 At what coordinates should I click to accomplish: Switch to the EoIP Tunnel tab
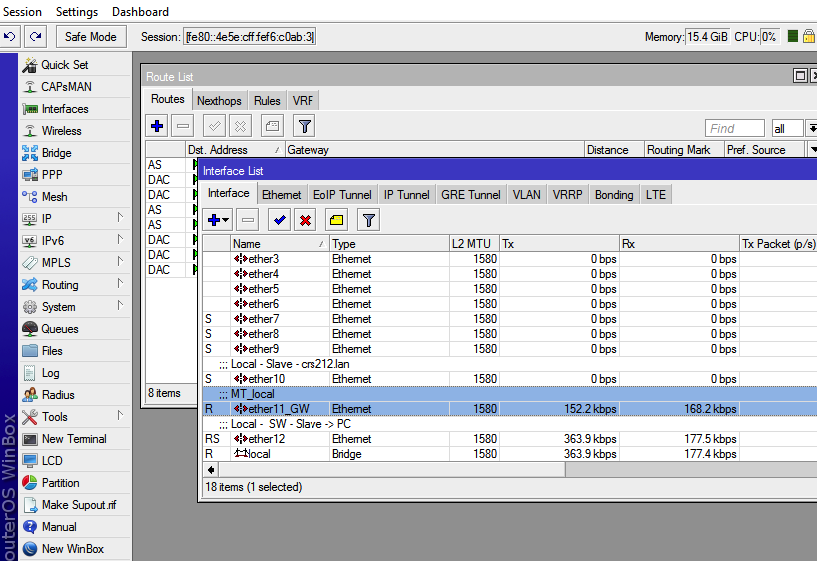tap(342, 195)
